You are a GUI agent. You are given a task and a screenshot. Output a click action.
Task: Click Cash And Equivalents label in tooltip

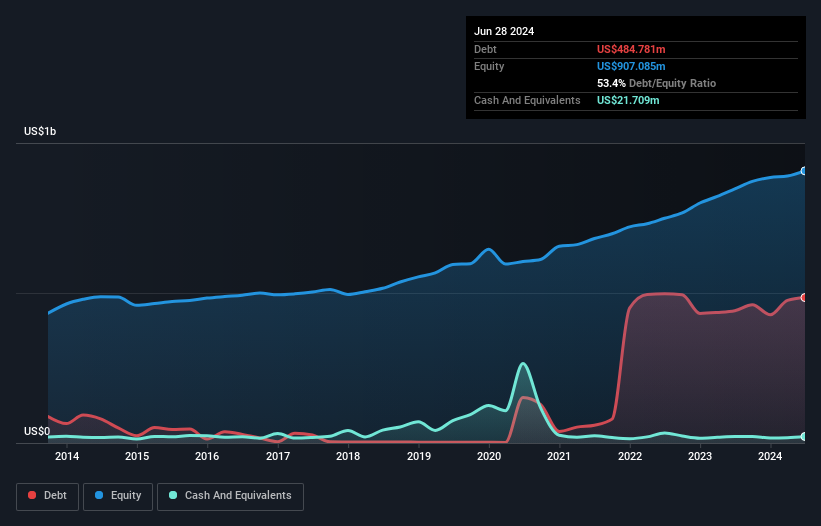(527, 100)
